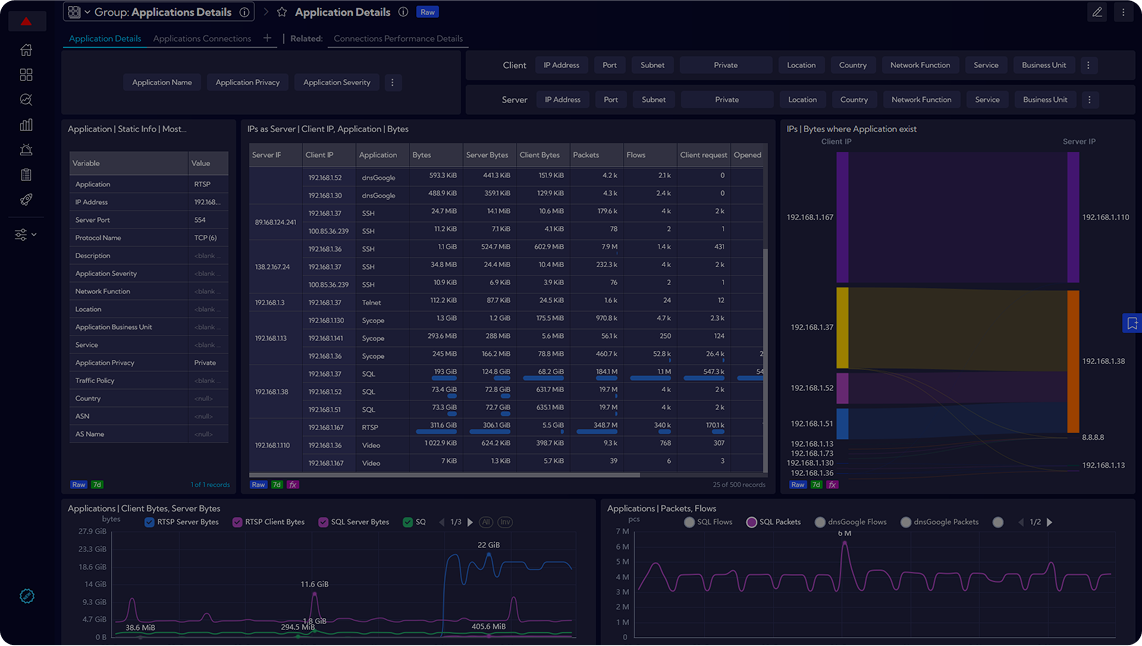
Task: Open the dashboards grid icon in the sidebar
Action: (x=26, y=75)
